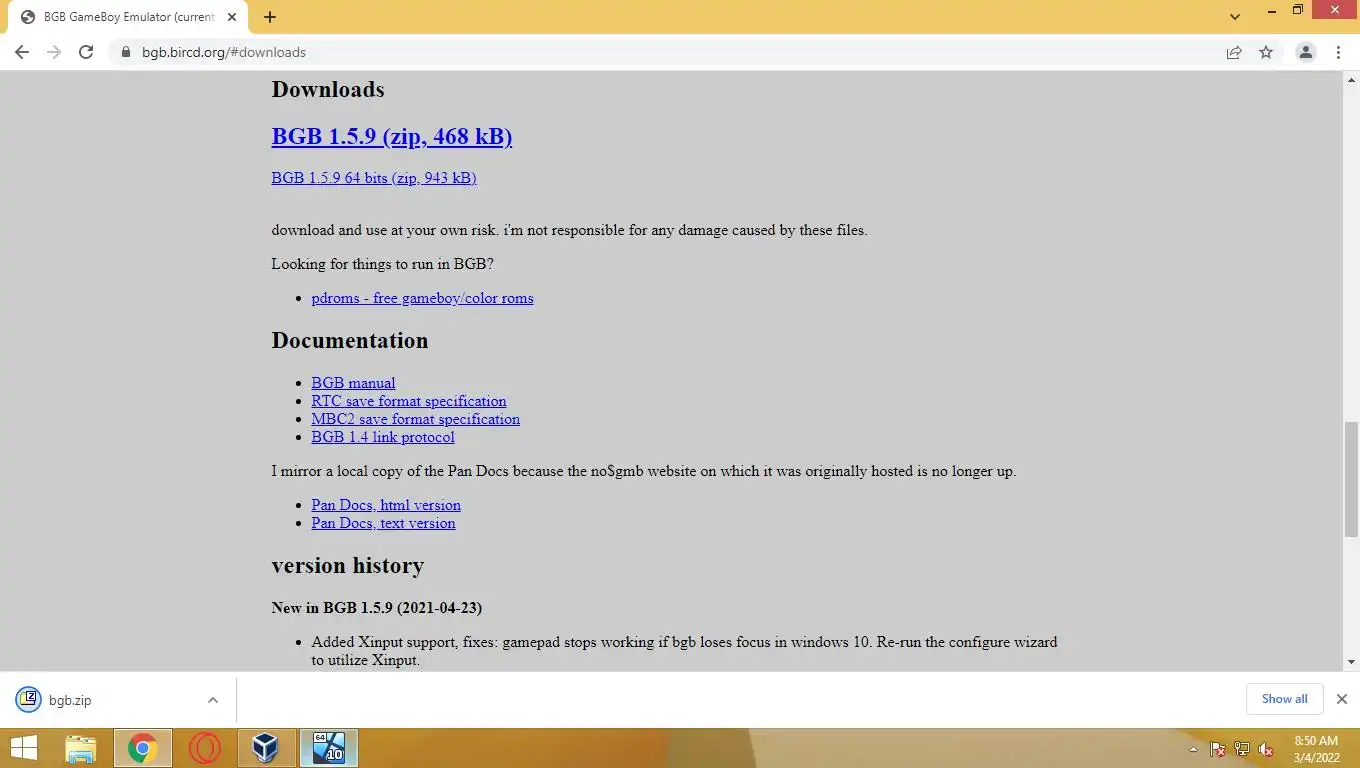The height and width of the screenshot is (768, 1360).
Task: Click the Chrome taskbar icon
Action: [x=142, y=748]
